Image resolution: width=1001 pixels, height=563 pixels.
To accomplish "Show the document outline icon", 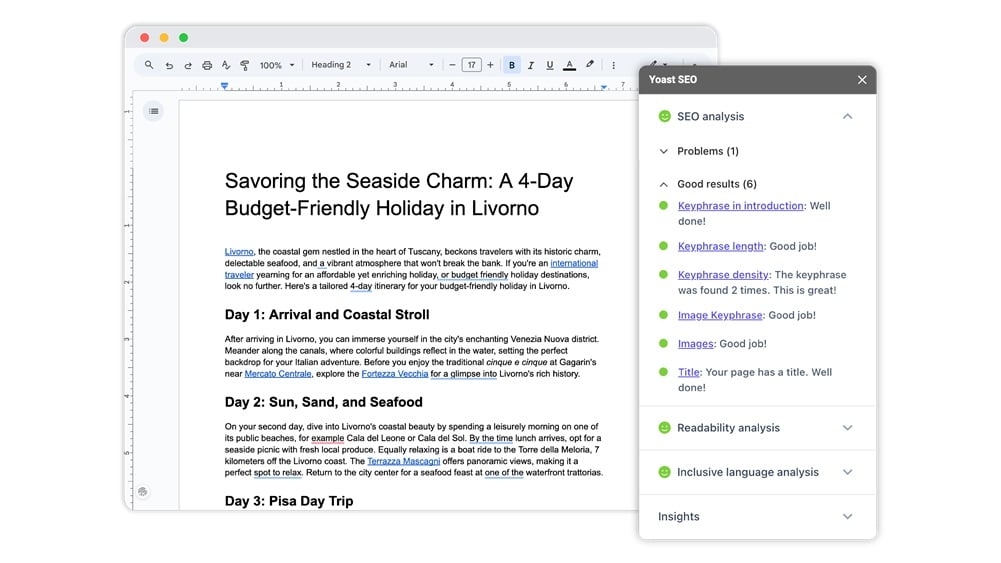I will click(x=153, y=111).
